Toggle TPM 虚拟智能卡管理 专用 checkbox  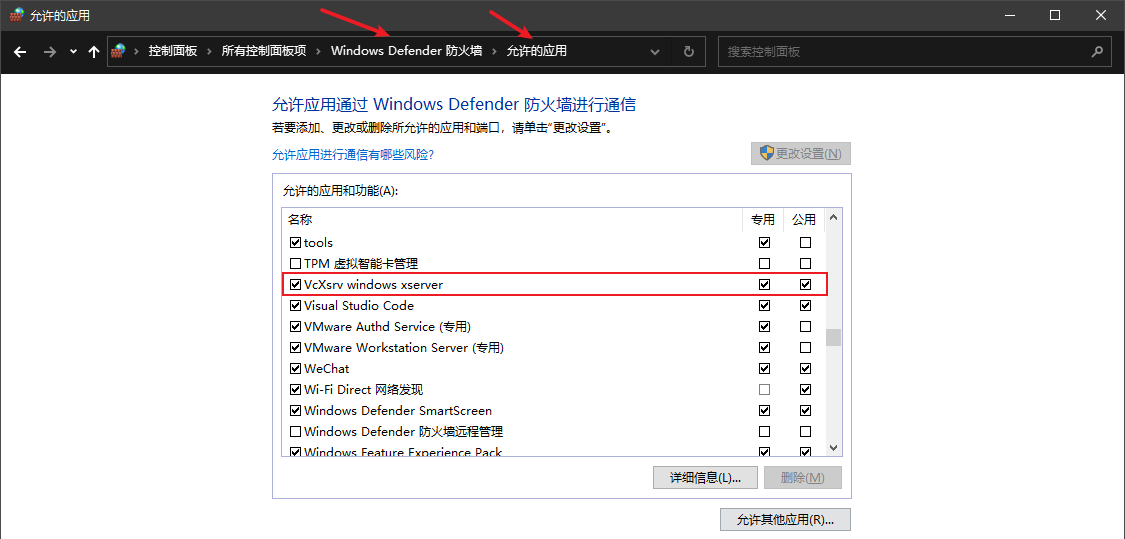click(764, 263)
